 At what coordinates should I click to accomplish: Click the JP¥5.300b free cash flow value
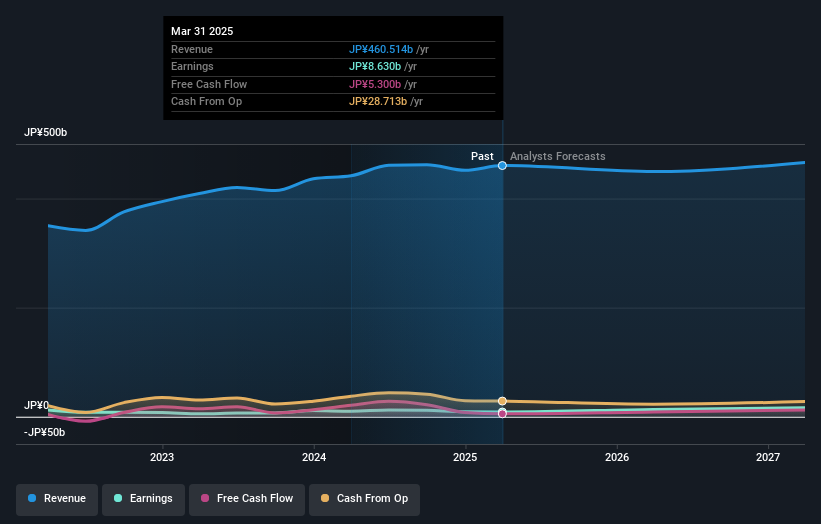375,84
